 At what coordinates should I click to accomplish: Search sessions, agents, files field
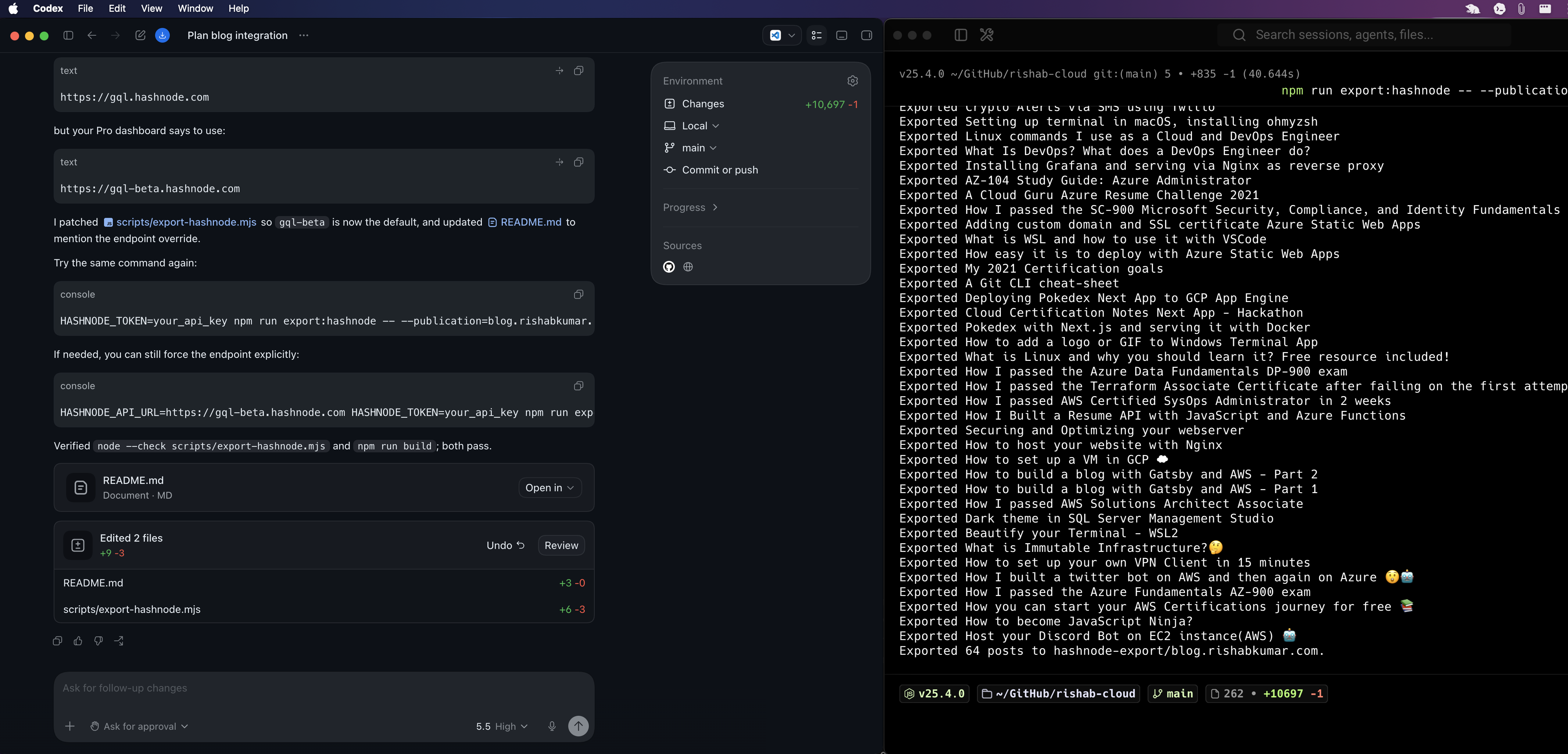point(1364,35)
